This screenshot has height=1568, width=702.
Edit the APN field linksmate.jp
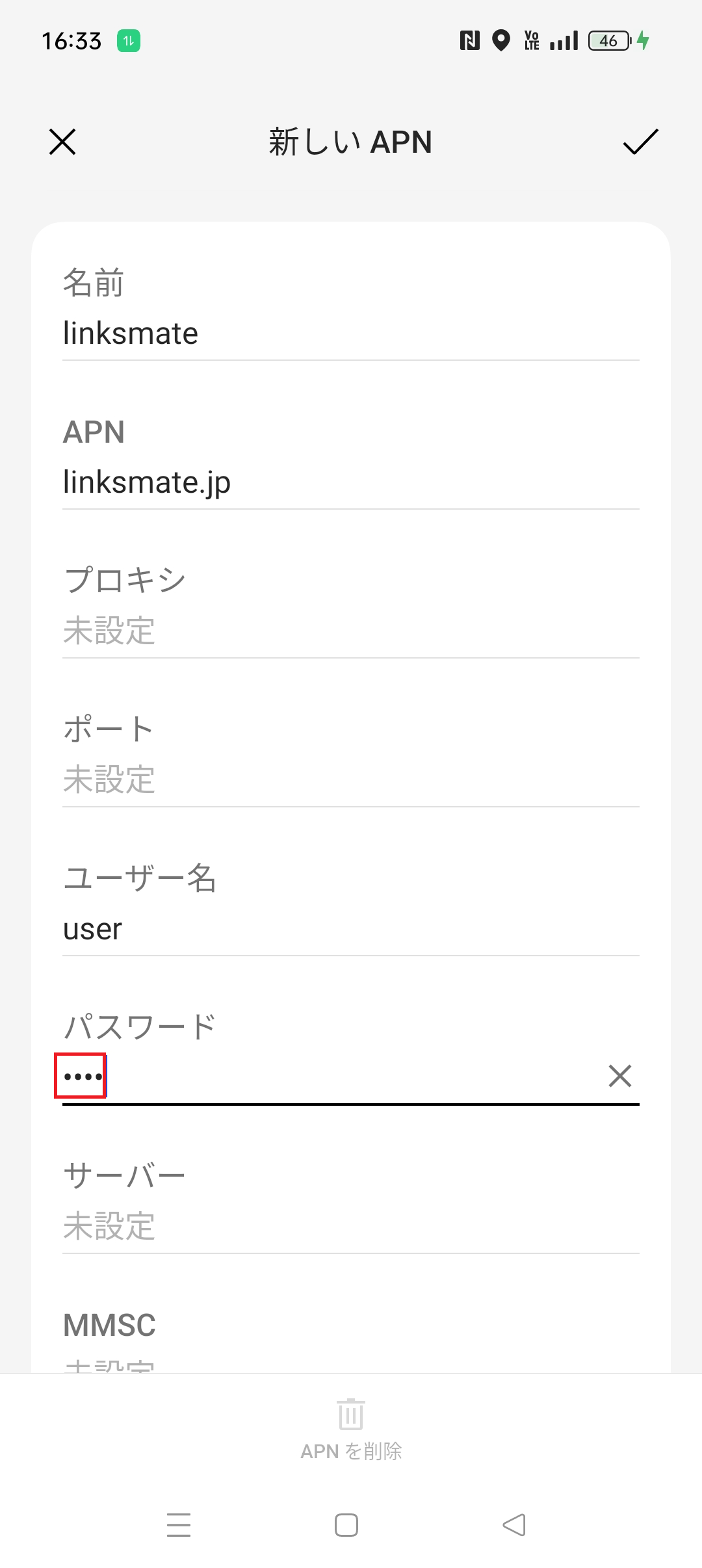[x=351, y=482]
